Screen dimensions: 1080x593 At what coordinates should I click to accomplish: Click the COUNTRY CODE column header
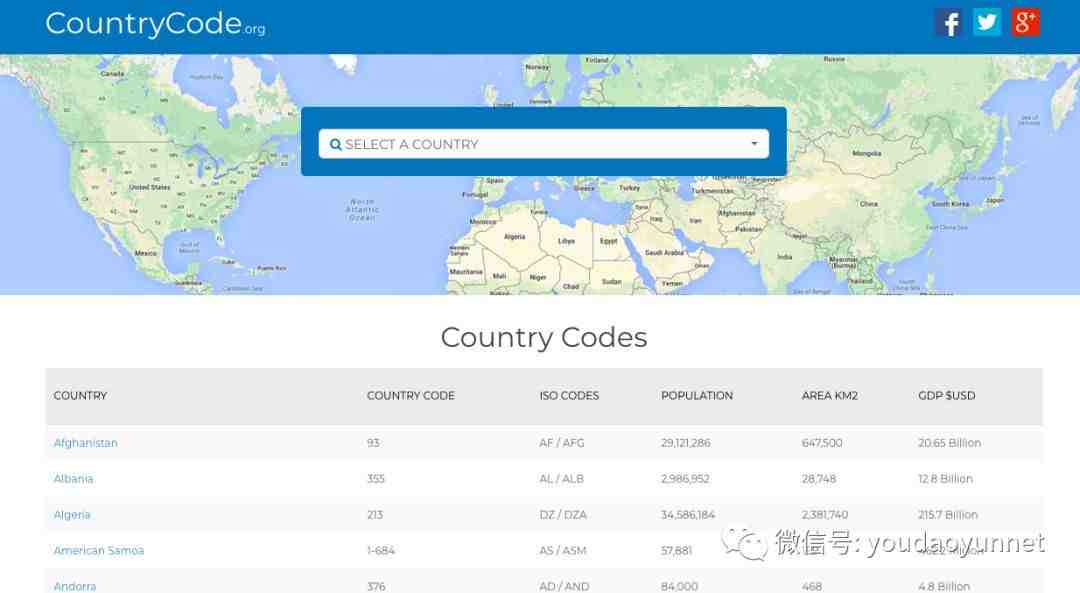[411, 396]
